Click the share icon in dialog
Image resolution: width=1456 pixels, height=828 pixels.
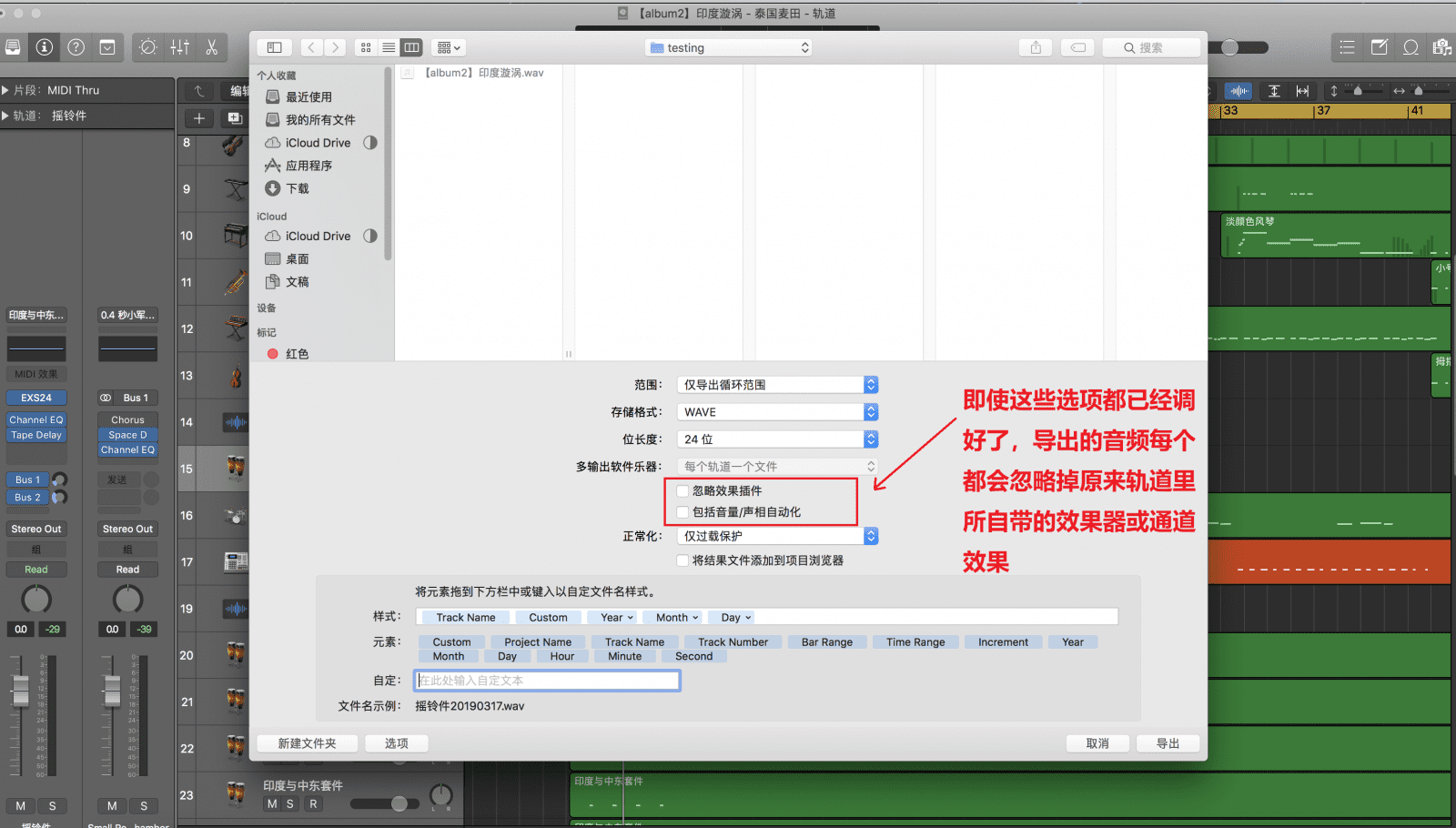[x=1036, y=47]
